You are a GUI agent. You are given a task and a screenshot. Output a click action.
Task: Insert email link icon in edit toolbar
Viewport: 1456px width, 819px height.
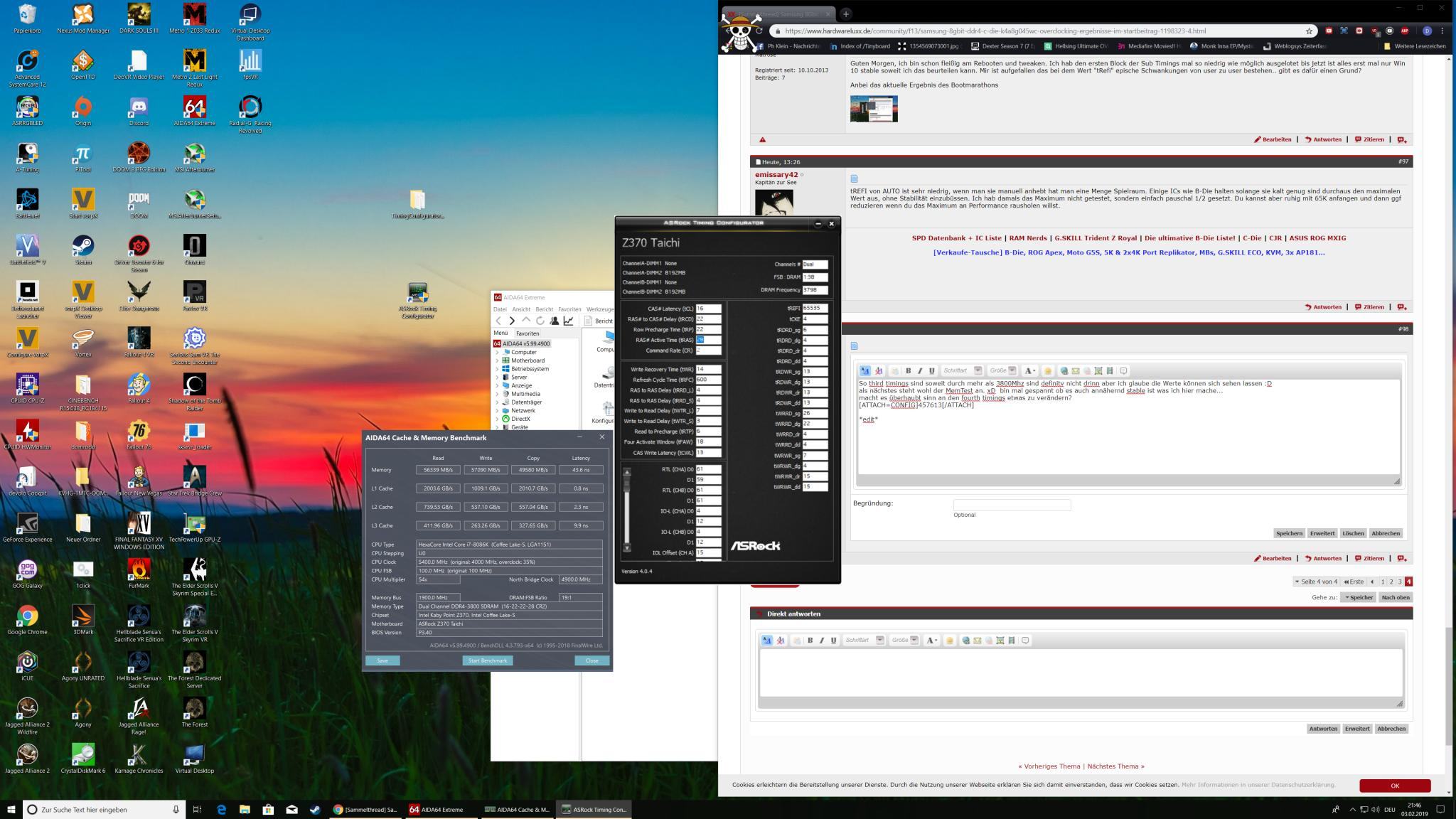coord(1076,370)
